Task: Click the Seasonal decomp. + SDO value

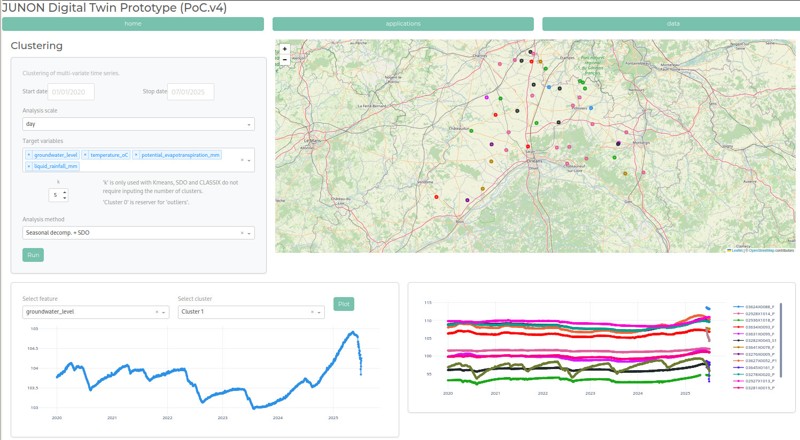Action: pyautogui.click(x=58, y=233)
